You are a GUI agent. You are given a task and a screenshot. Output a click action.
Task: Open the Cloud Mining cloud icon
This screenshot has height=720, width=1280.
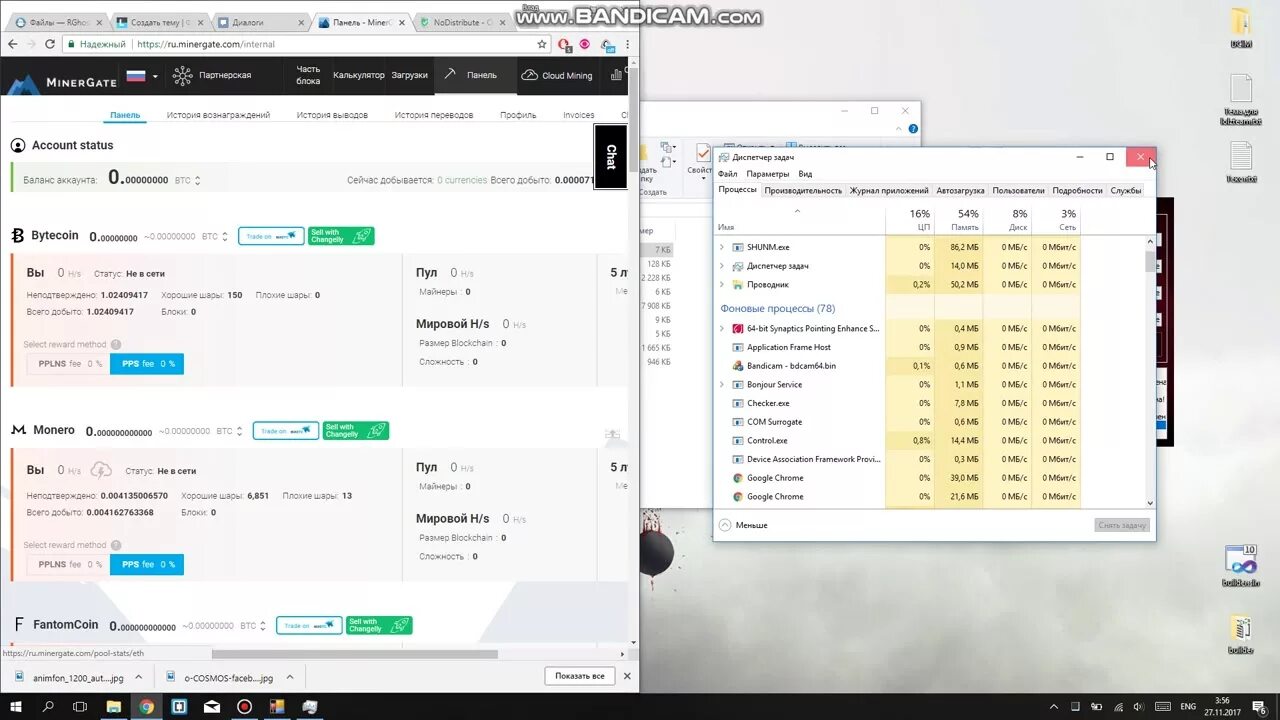(529, 75)
